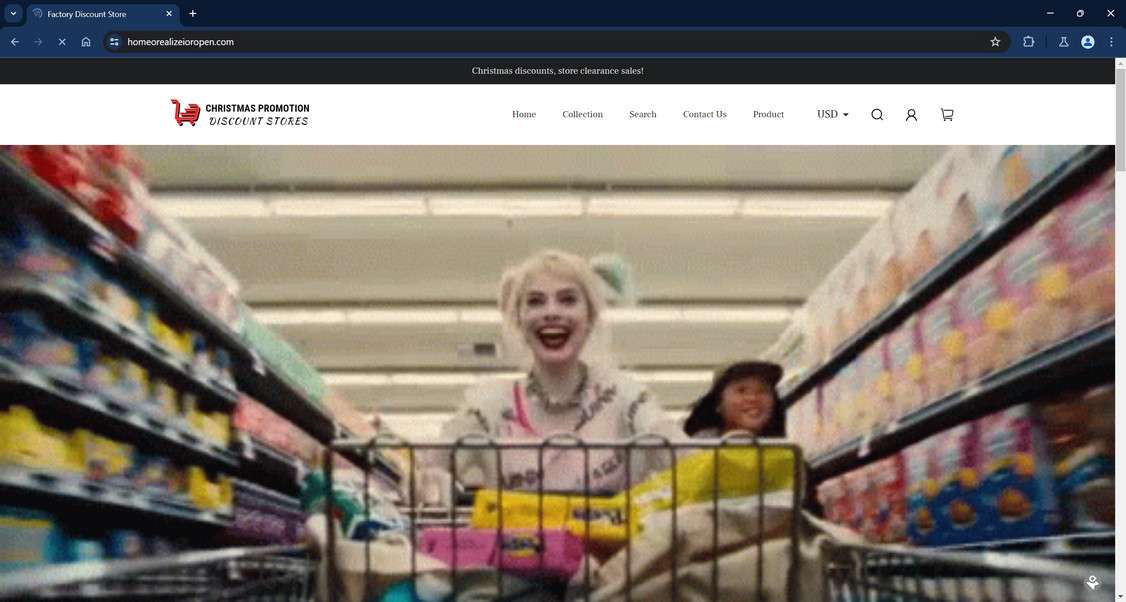This screenshot has height=602, width=1126.
Task: Open the shopping cart icon
Action: pos(947,115)
